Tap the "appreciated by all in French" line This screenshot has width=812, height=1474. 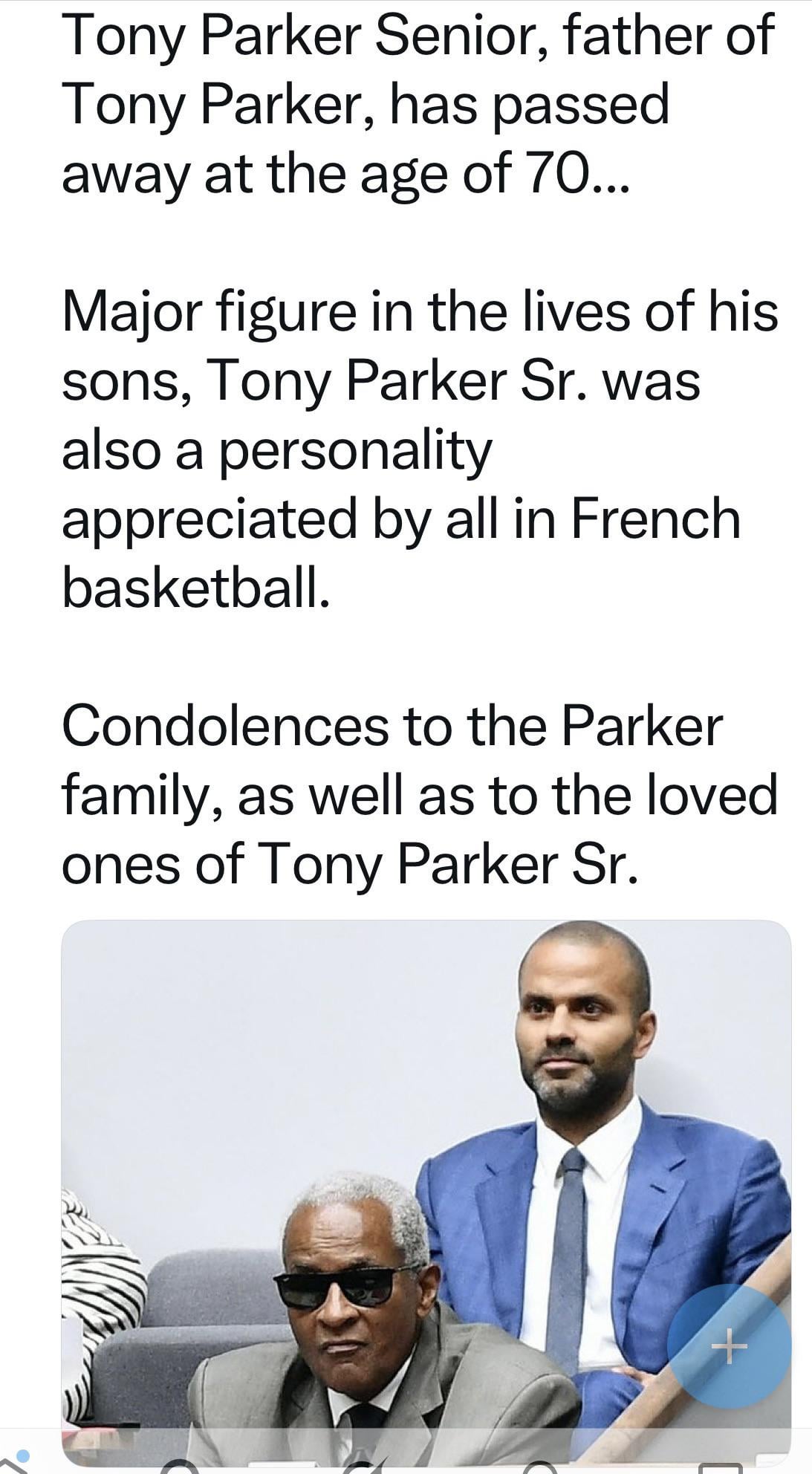[400, 519]
